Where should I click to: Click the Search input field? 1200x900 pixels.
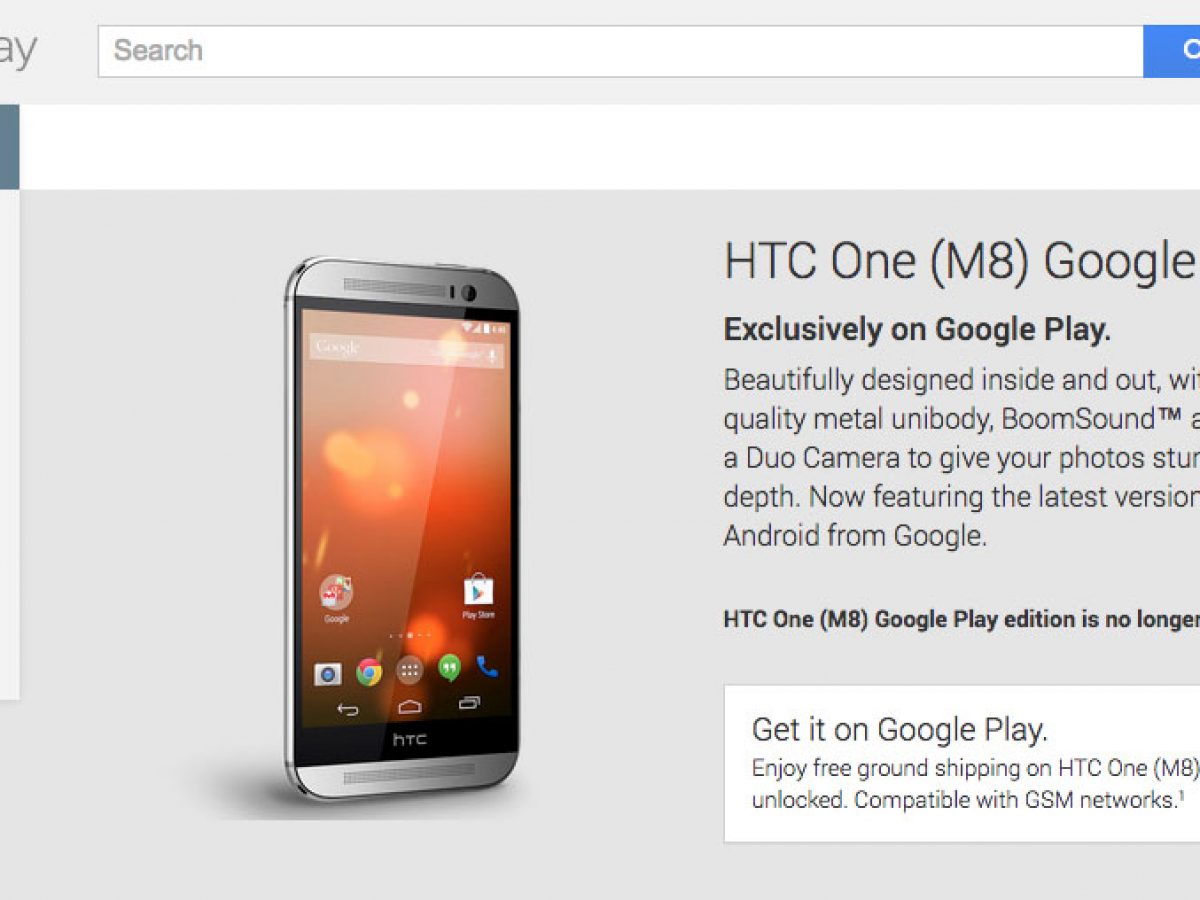click(620, 51)
